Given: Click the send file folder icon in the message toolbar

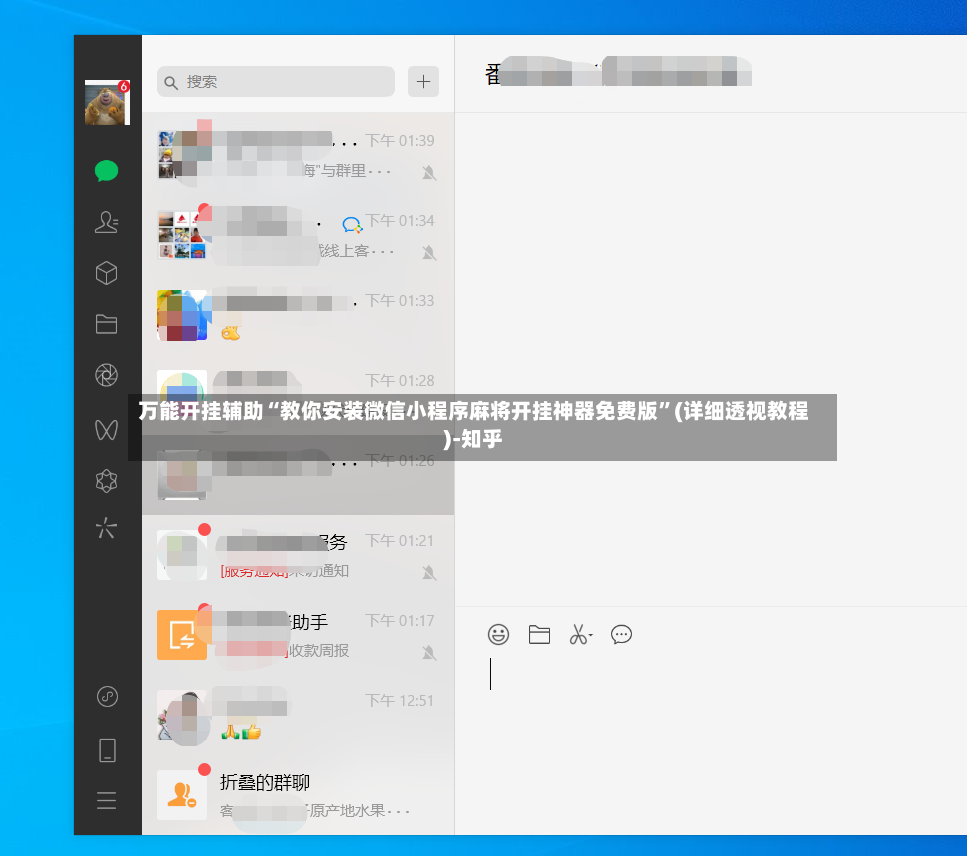Looking at the screenshot, I should 539,634.
